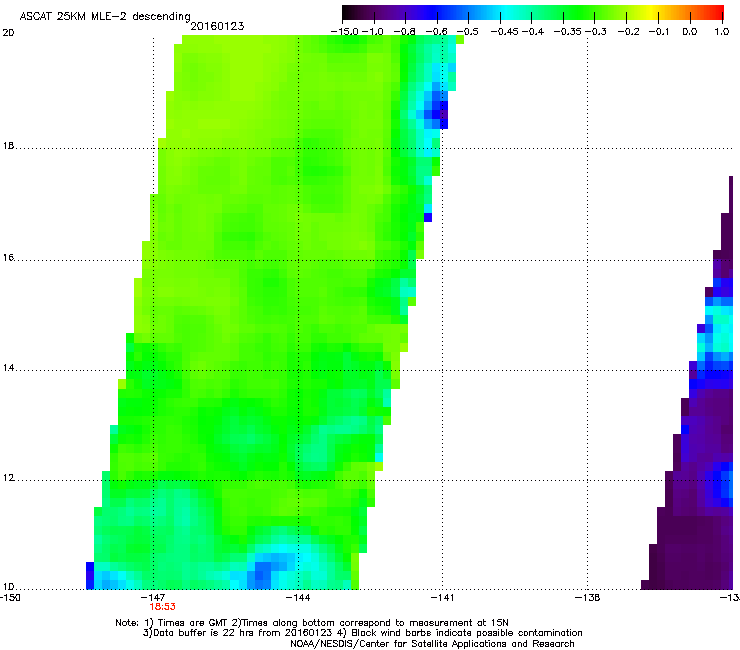Click the purple section of the color scale

392,13
